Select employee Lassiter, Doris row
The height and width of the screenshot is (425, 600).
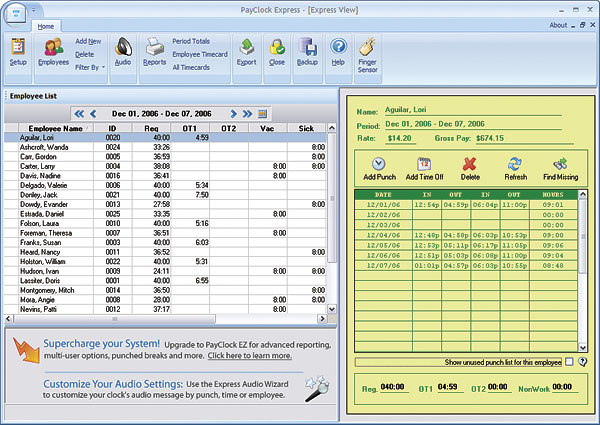165,281
